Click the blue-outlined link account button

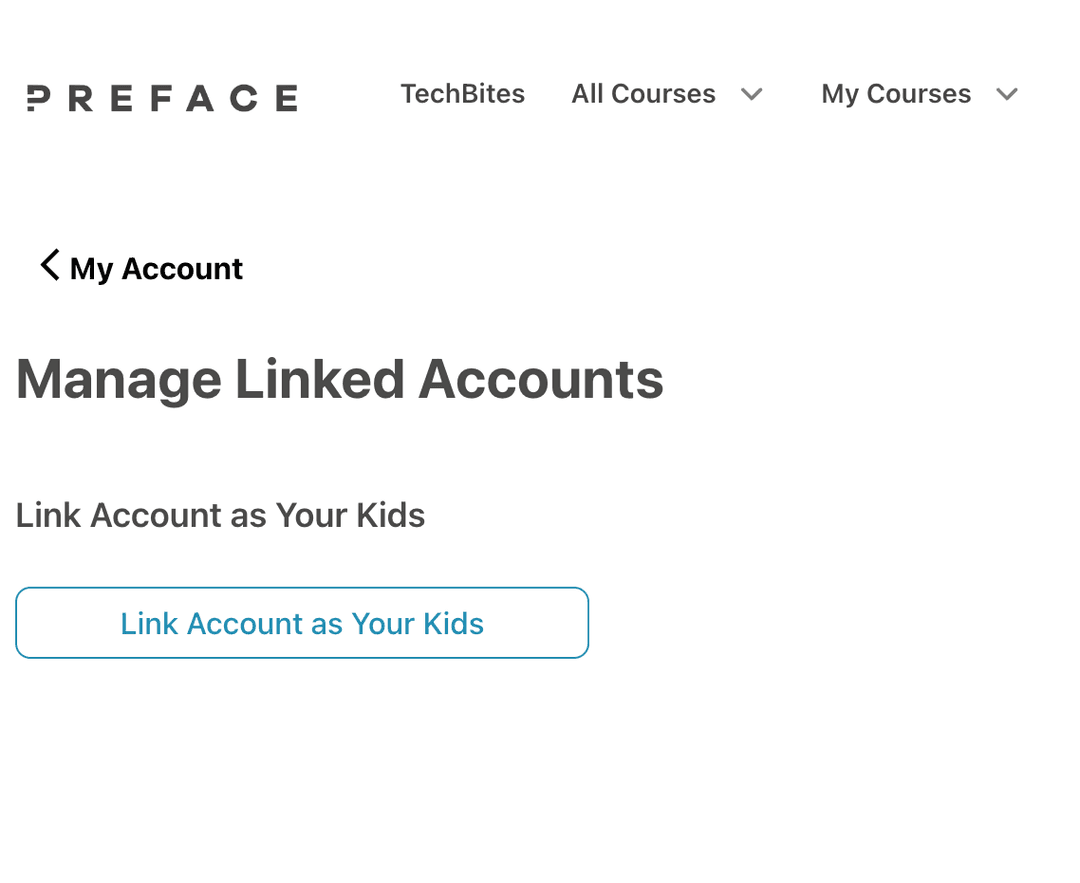(302, 623)
